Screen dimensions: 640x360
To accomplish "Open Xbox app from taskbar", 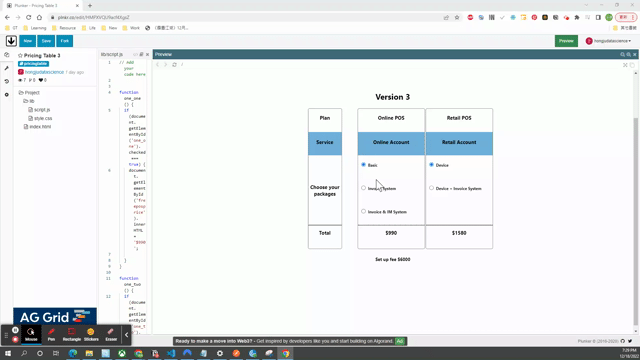I will click(x=122, y=353).
